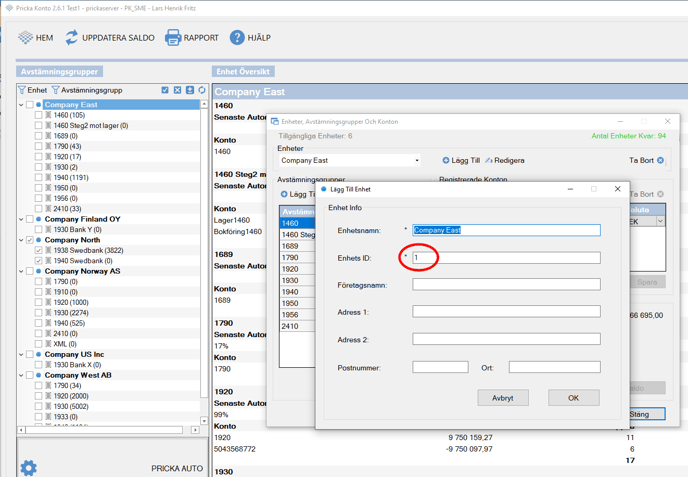Click the account icon beside 1460 (105)

48,115
